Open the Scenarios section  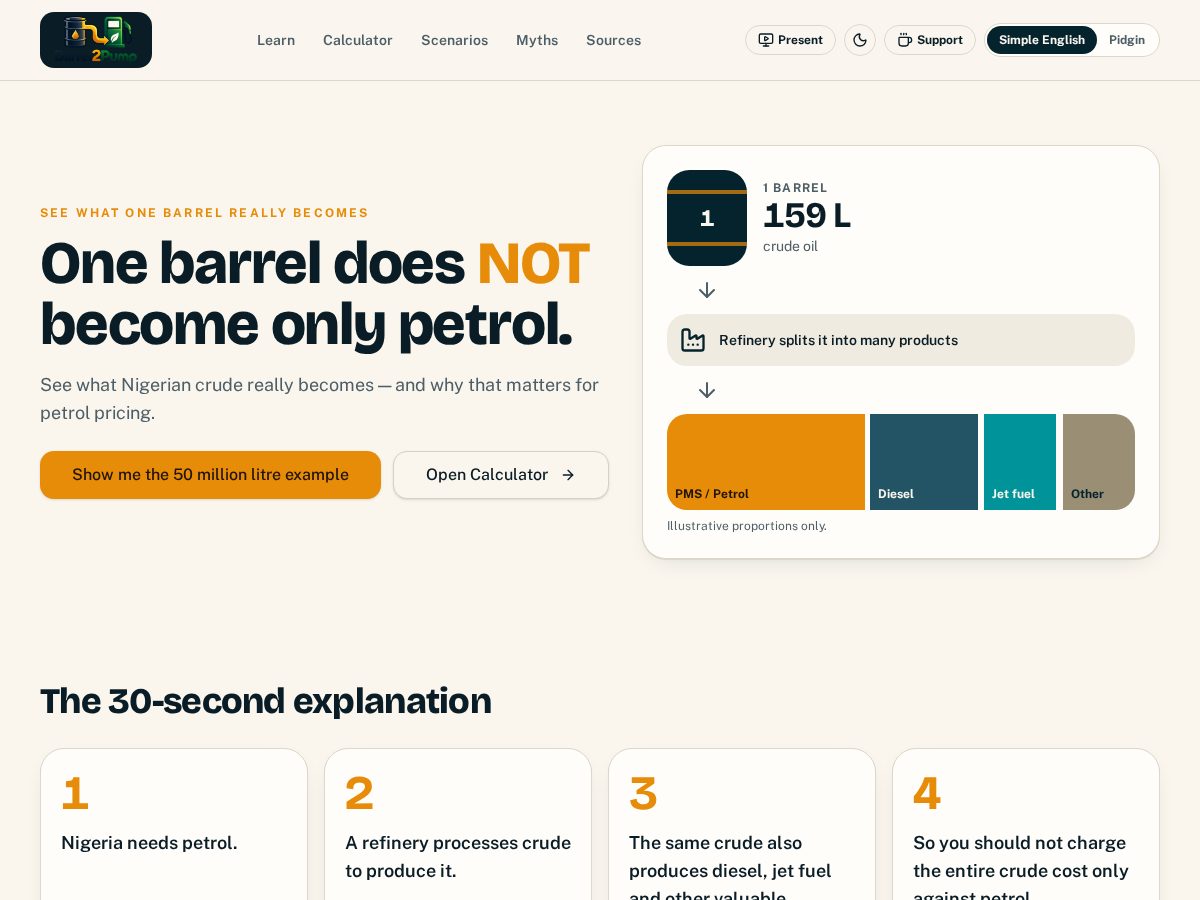tap(455, 40)
